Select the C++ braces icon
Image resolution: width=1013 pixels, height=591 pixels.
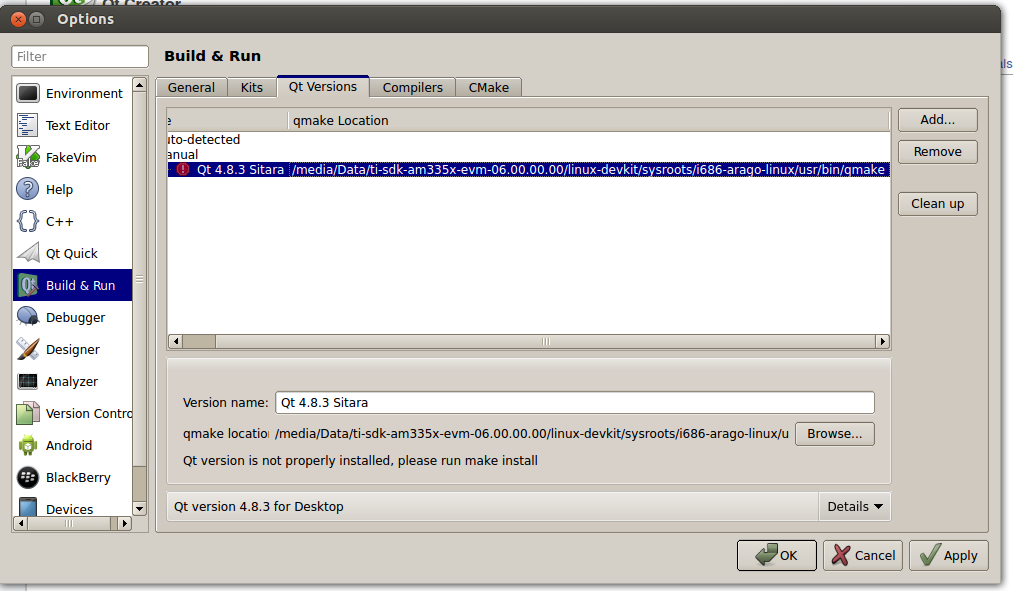28,222
